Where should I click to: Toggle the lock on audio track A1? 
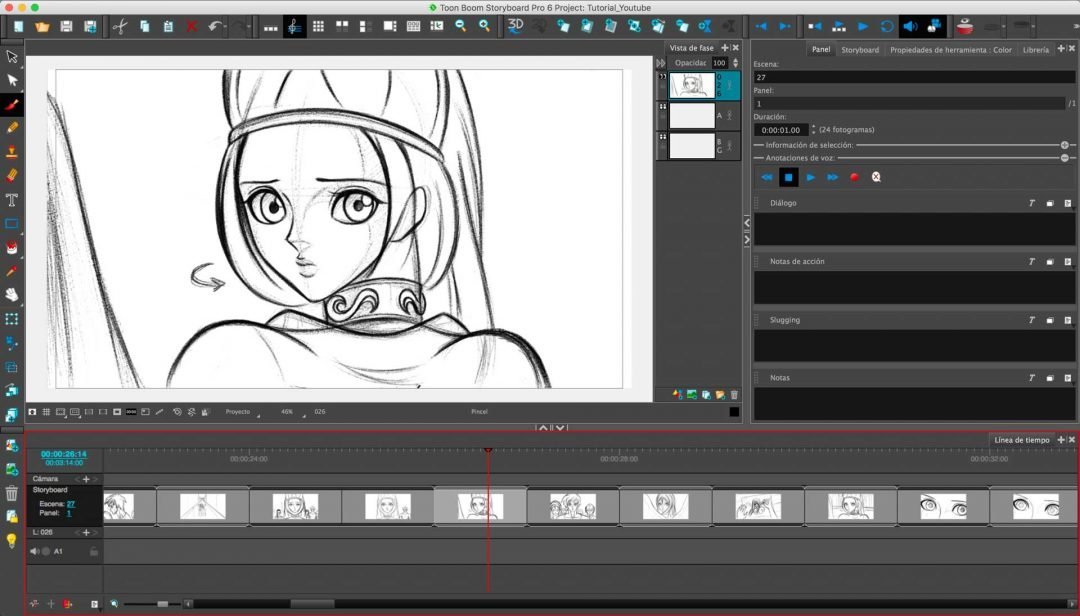94,551
